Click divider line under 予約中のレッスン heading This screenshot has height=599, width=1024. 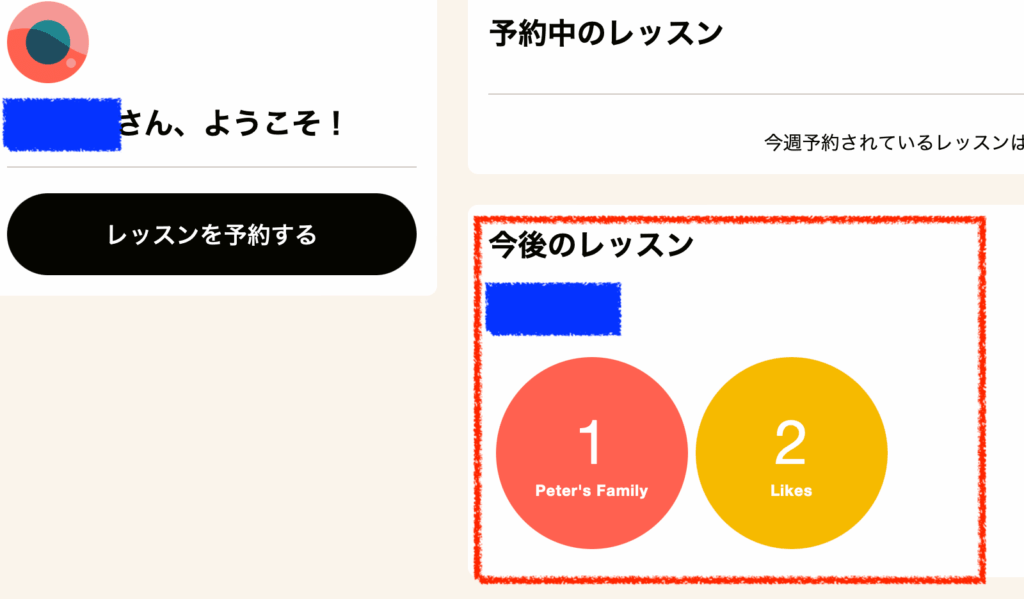click(x=756, y=94)
